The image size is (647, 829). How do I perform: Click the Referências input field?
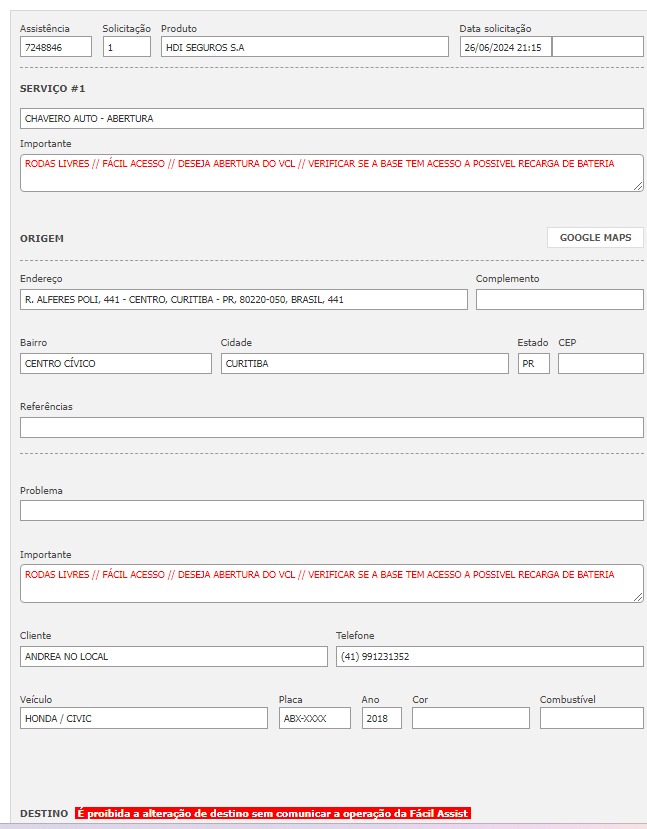(331, 427)
